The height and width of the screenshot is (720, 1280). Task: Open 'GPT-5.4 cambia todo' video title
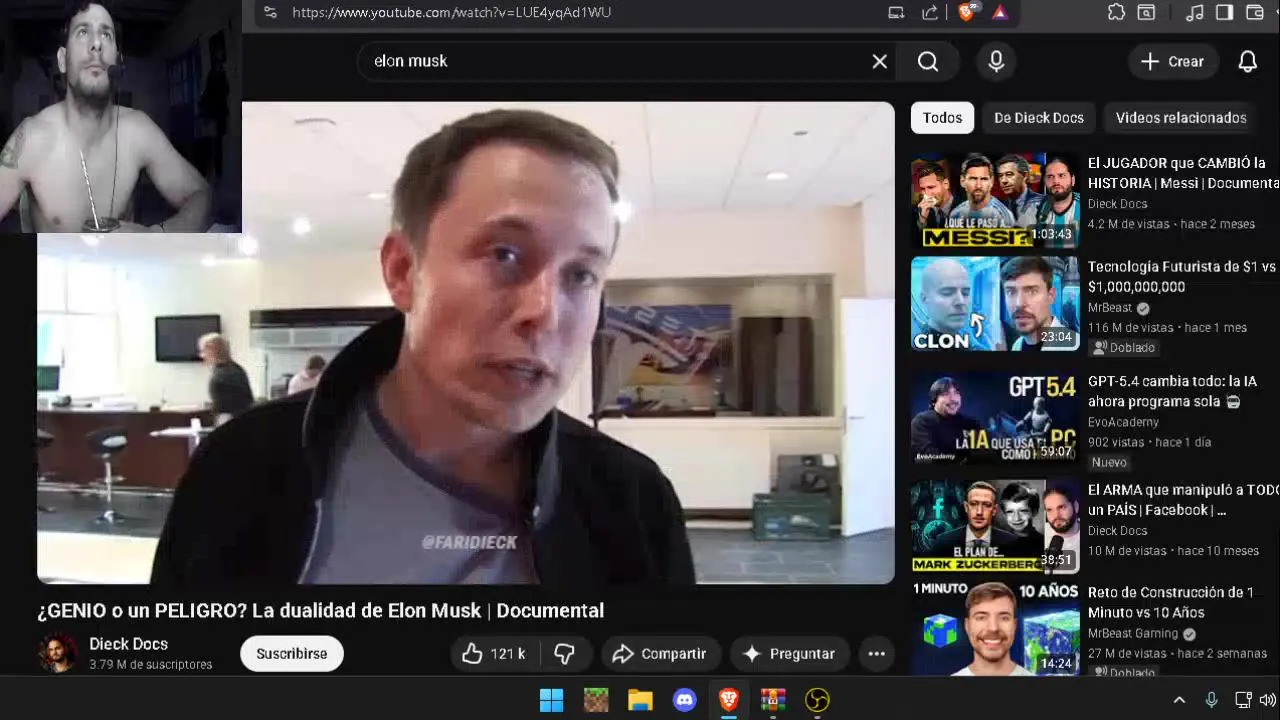(1172, 391)
